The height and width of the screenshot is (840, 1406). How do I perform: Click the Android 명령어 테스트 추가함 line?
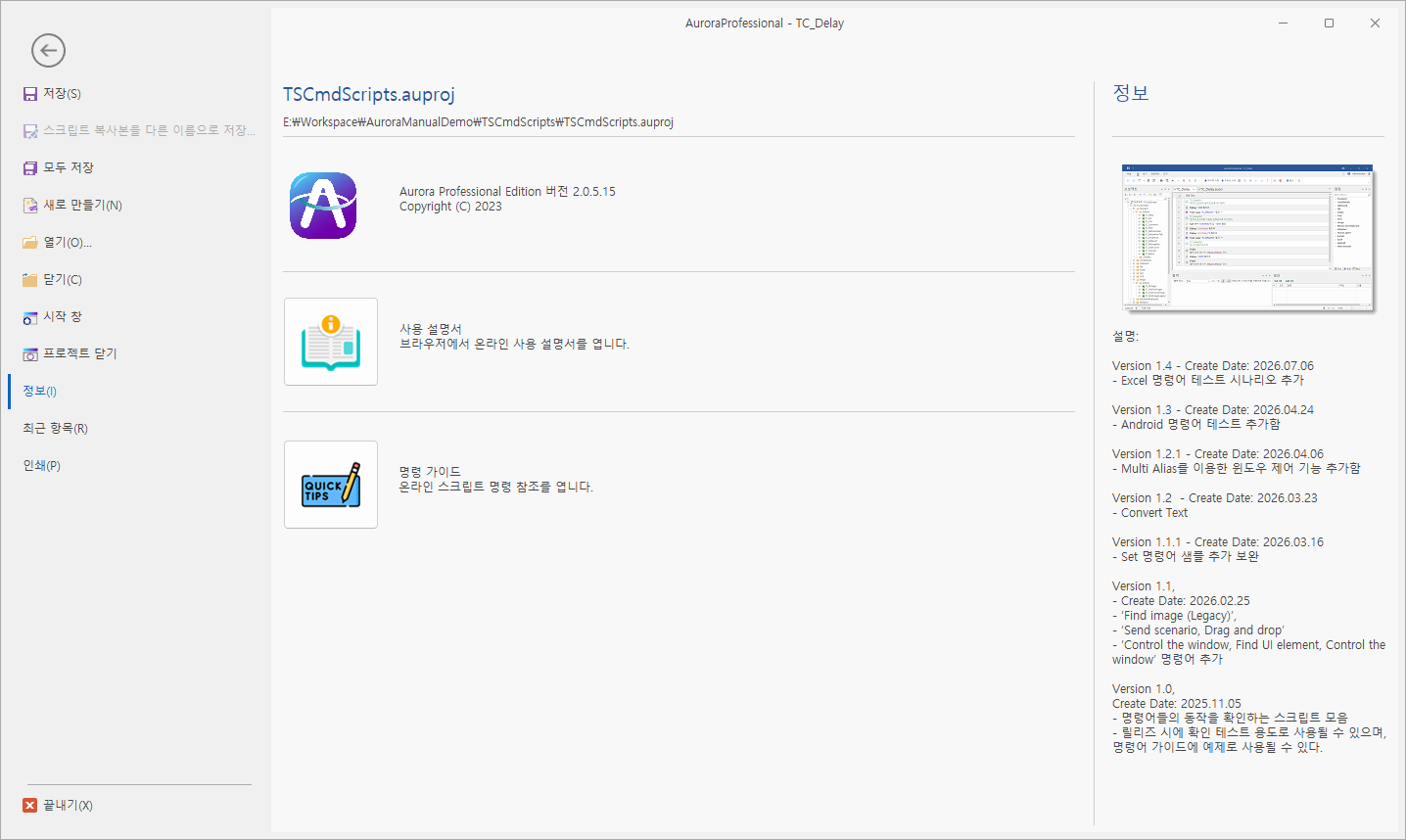pos(1196,425)
